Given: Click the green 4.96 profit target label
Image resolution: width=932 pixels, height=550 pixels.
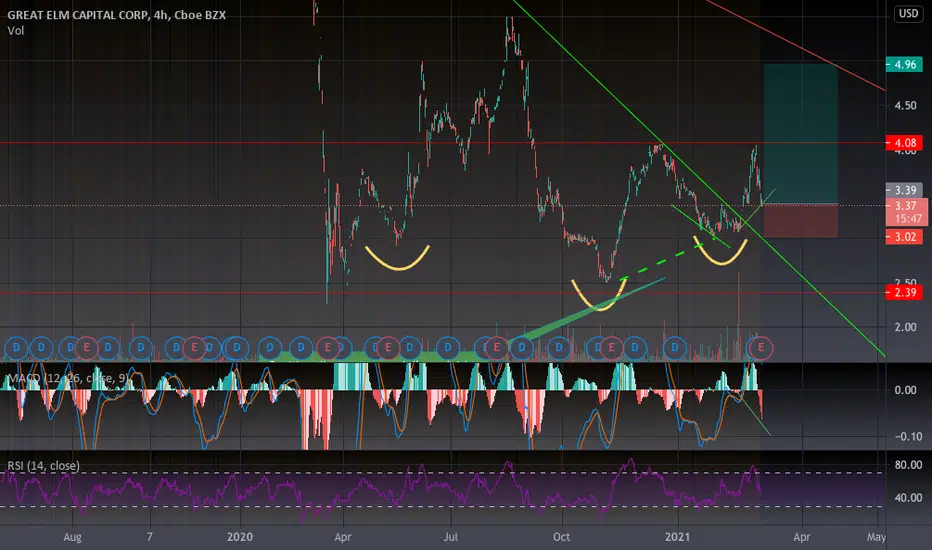Looking at the screenshot, I should coord(904,64).
